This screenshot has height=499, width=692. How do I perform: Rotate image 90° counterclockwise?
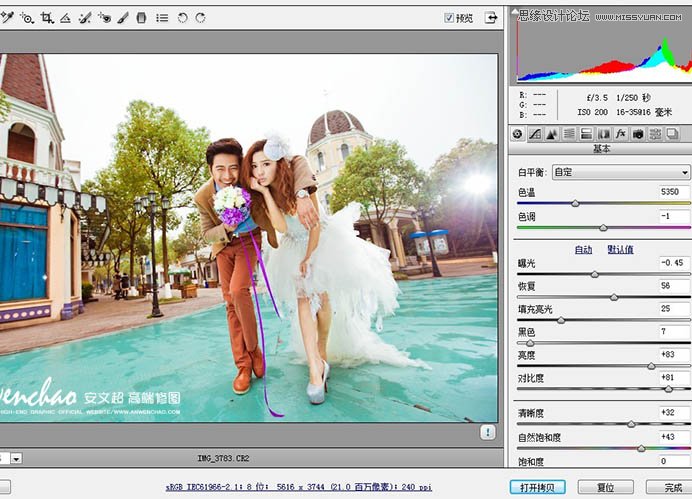[x=182, y=18]
